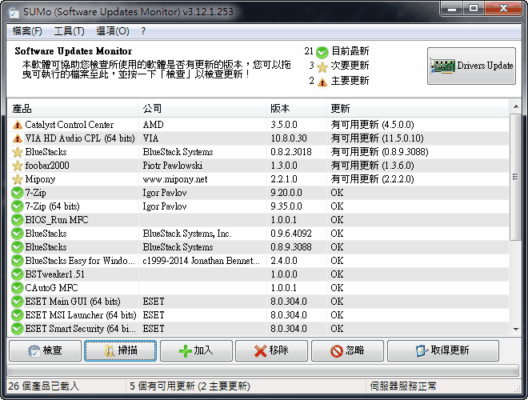Click the warning icon next to VIA HD Audio CPL
Image resolution: width=528 pixels, height=400 pixels.
pyautogui.click(x=17, y=138)
